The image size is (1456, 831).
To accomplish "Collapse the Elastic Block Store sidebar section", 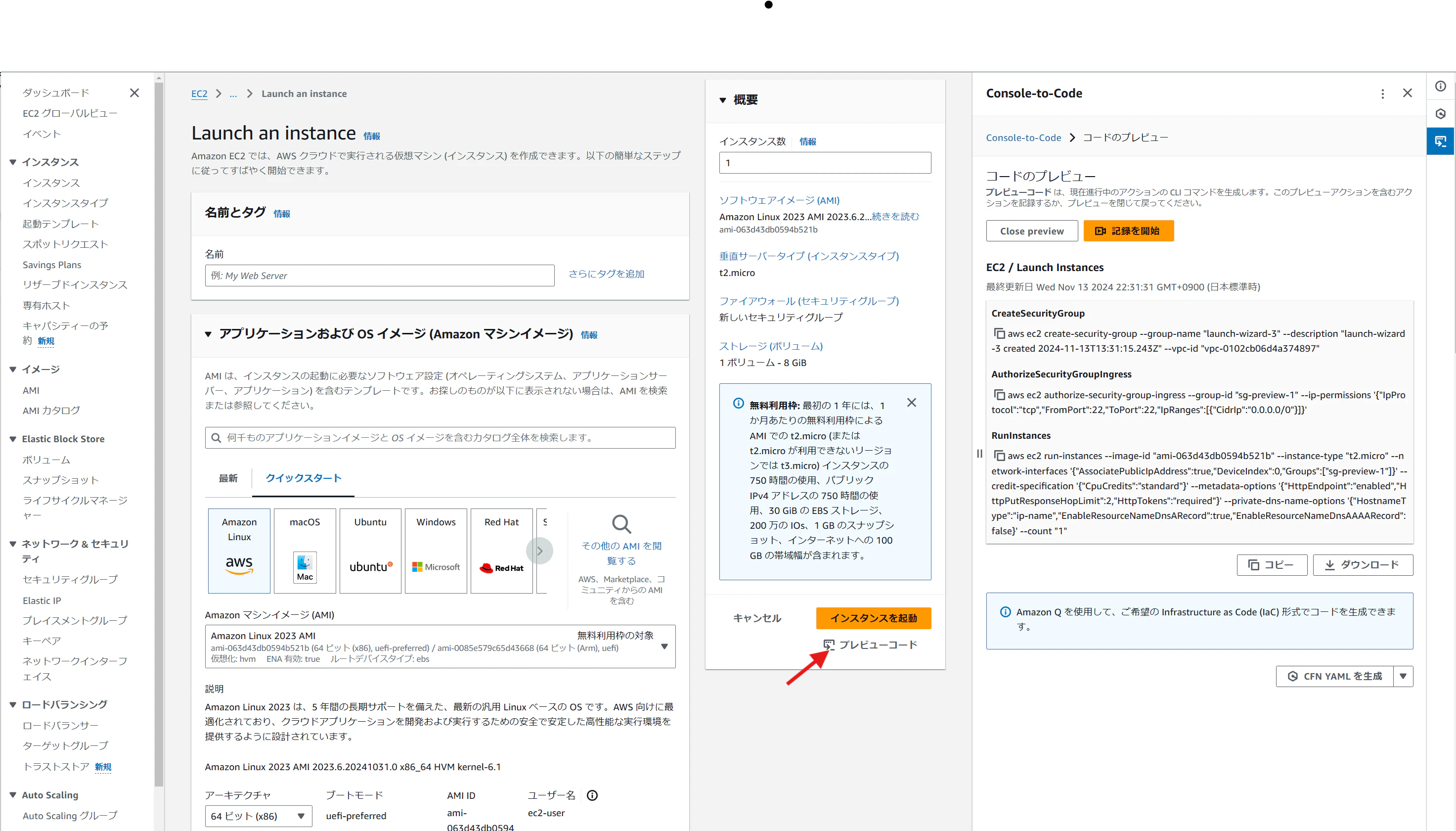I will point(12,439).
